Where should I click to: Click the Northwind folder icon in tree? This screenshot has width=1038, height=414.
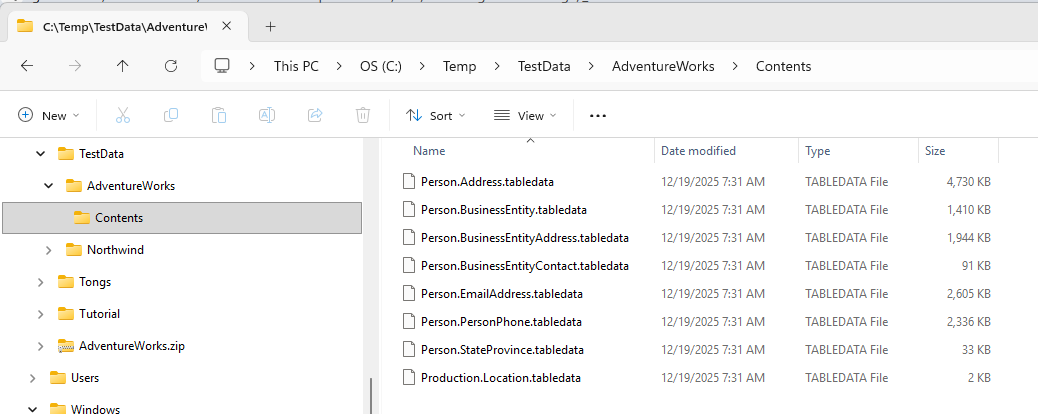(x=73, y=250)
